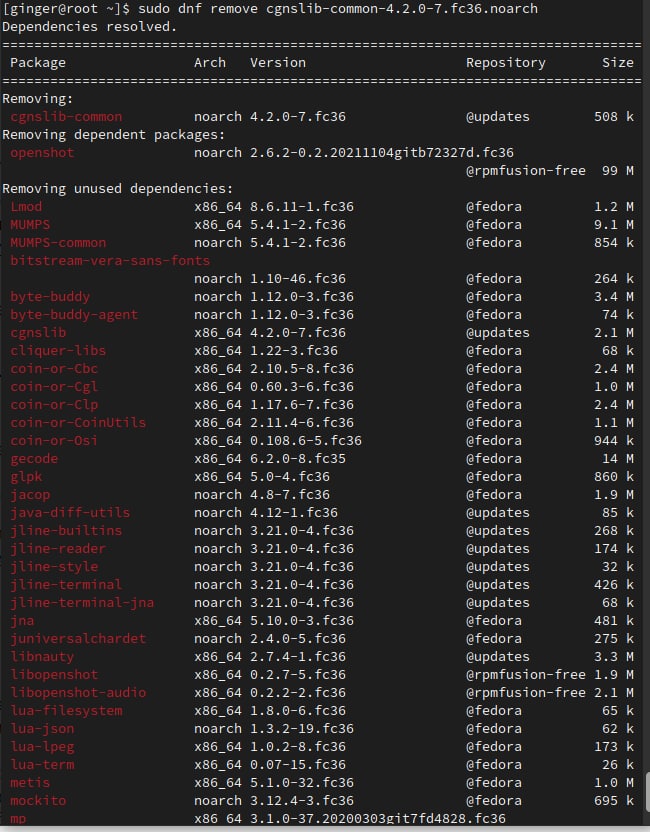Click the gecode package name
Viewport: 650px width, 832px height.
pos(34,459)
